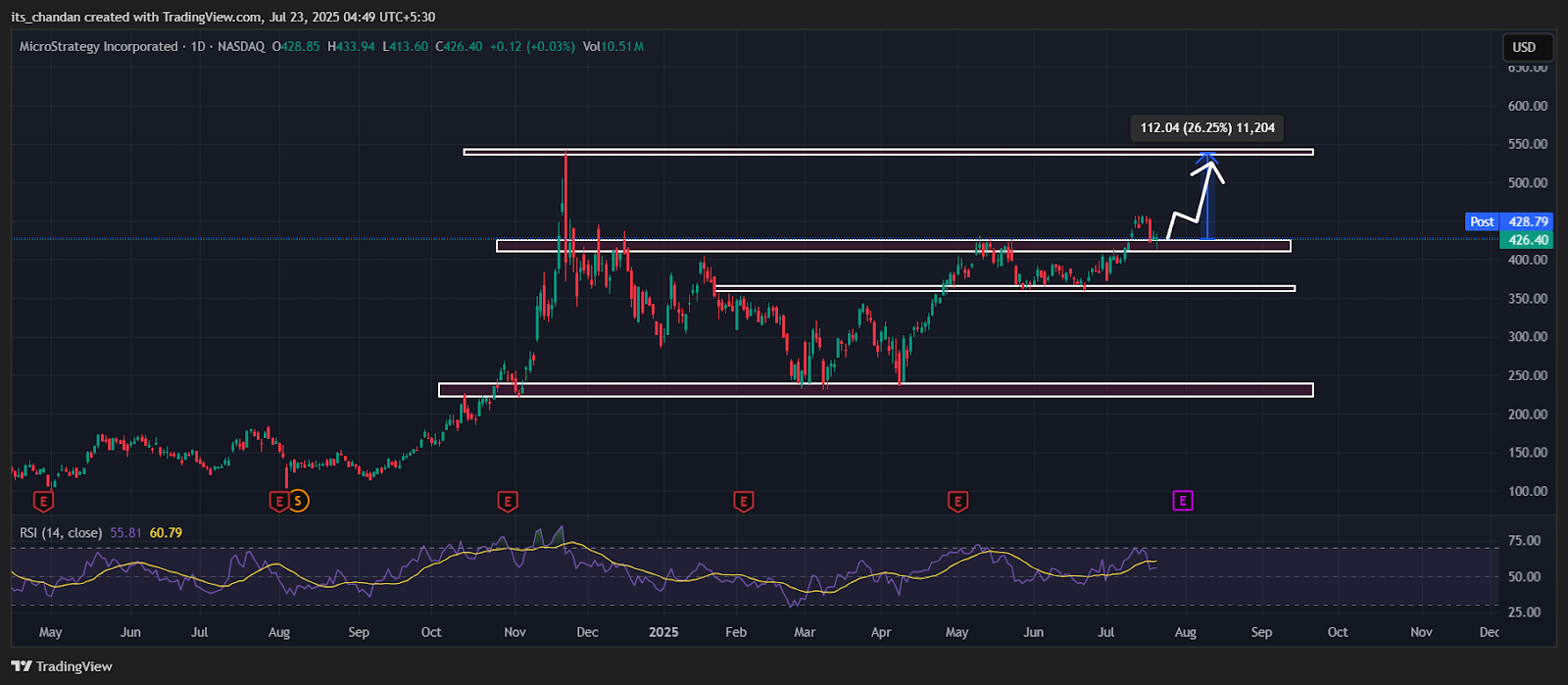Click the orange stock split S marker
Screen dimensions: 1568x685
(x=298, y=502)
